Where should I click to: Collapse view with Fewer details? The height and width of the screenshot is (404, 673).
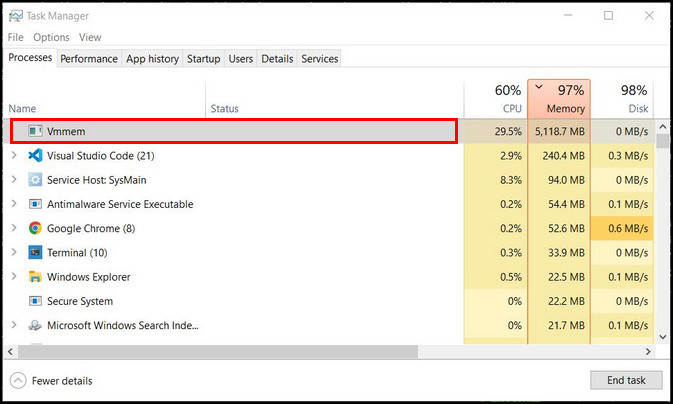(x=52, y=381)
